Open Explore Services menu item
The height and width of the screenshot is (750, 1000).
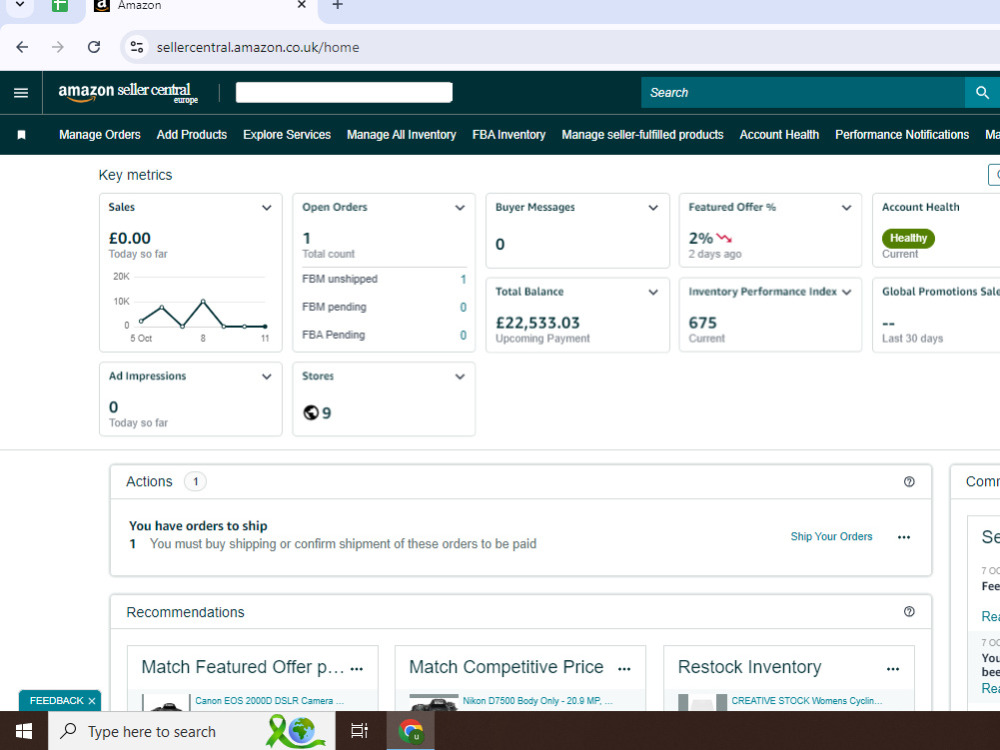[x=287, y=135]
